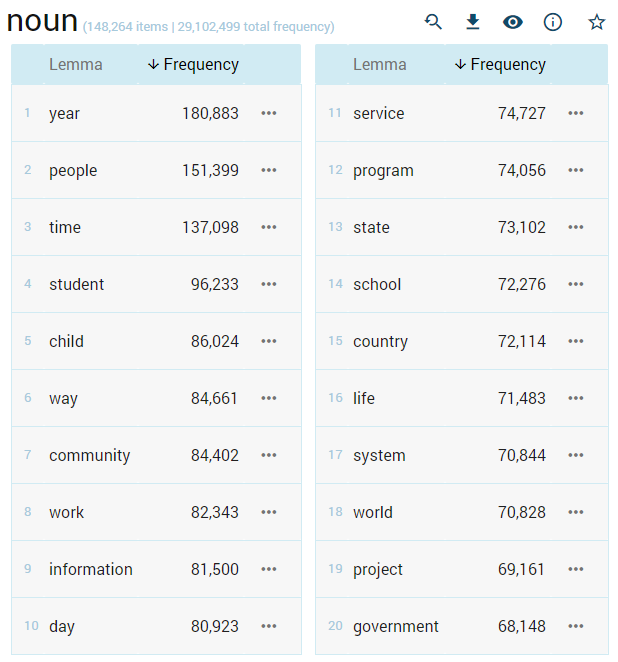Click ellipsis icon beside 'school'

pos(576,285)
